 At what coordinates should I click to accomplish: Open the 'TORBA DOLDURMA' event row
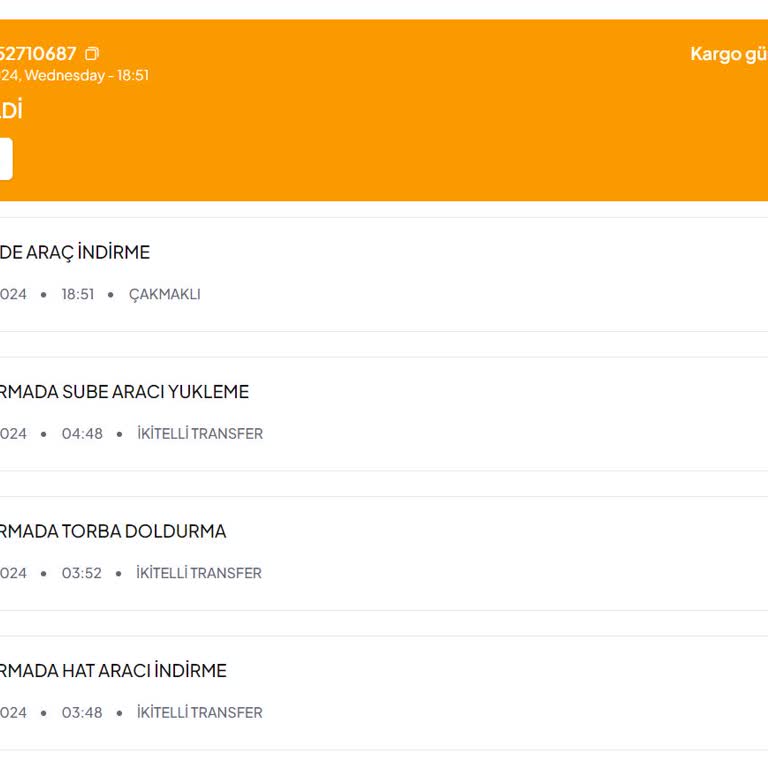tap(113, 531)
